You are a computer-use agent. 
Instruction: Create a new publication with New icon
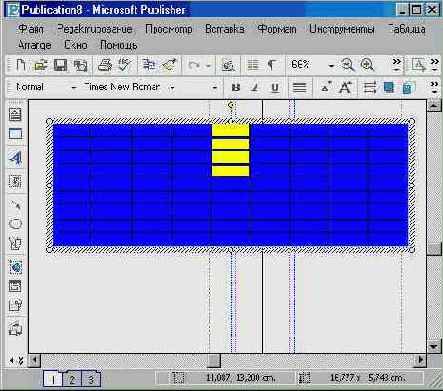21,65
